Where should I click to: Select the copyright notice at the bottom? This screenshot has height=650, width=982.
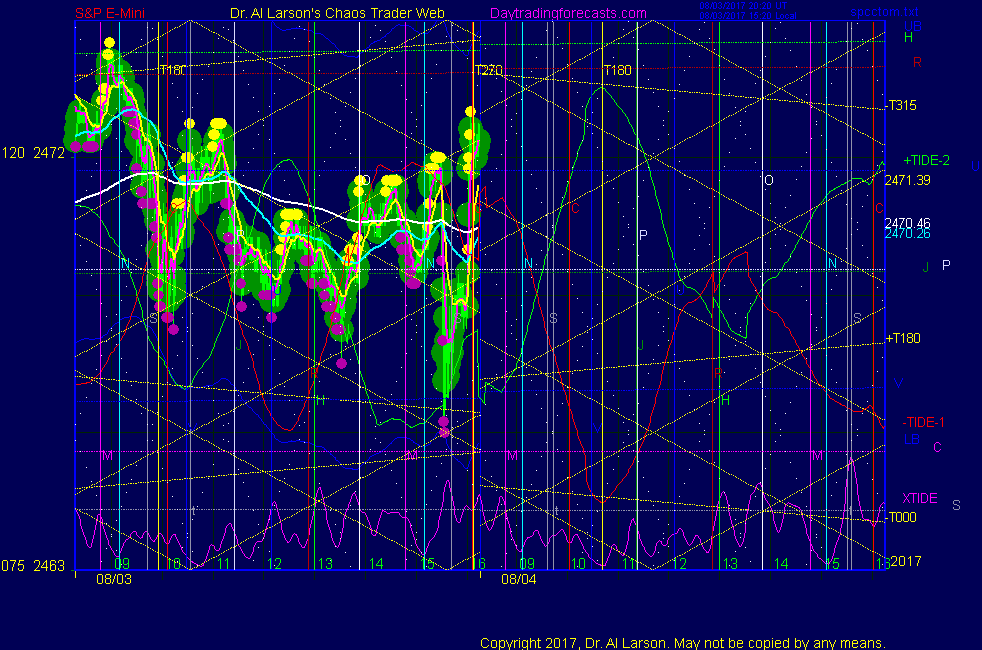[x=683, y=643]
